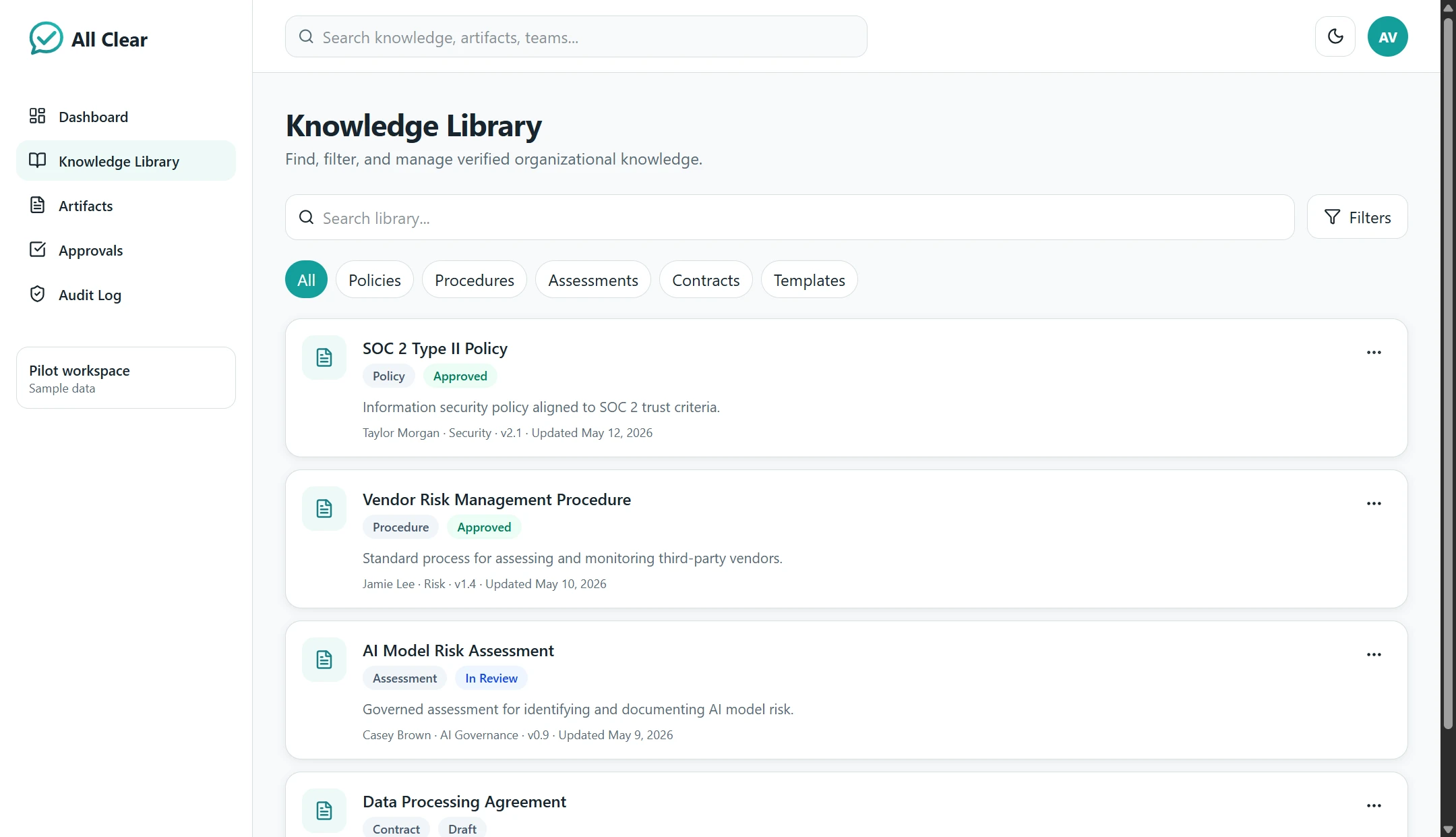Focus the Search library field
Screen dimensions: 1456x837
click(789, 217)
